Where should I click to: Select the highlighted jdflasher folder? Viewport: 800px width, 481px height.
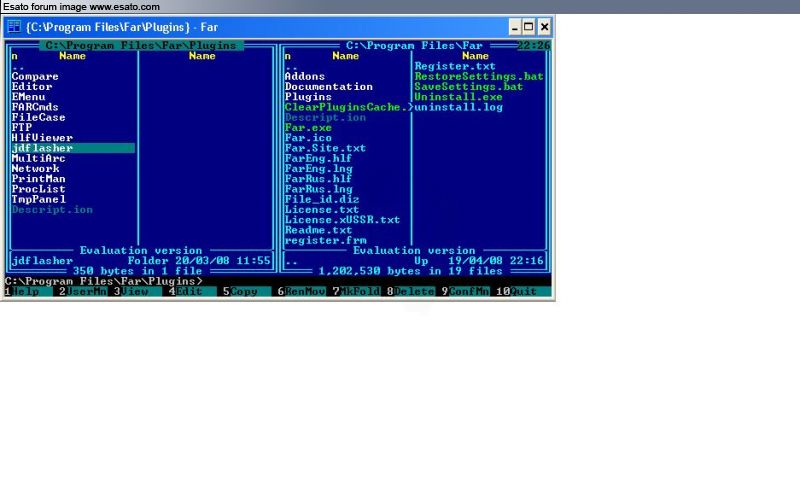pos(73,148)
